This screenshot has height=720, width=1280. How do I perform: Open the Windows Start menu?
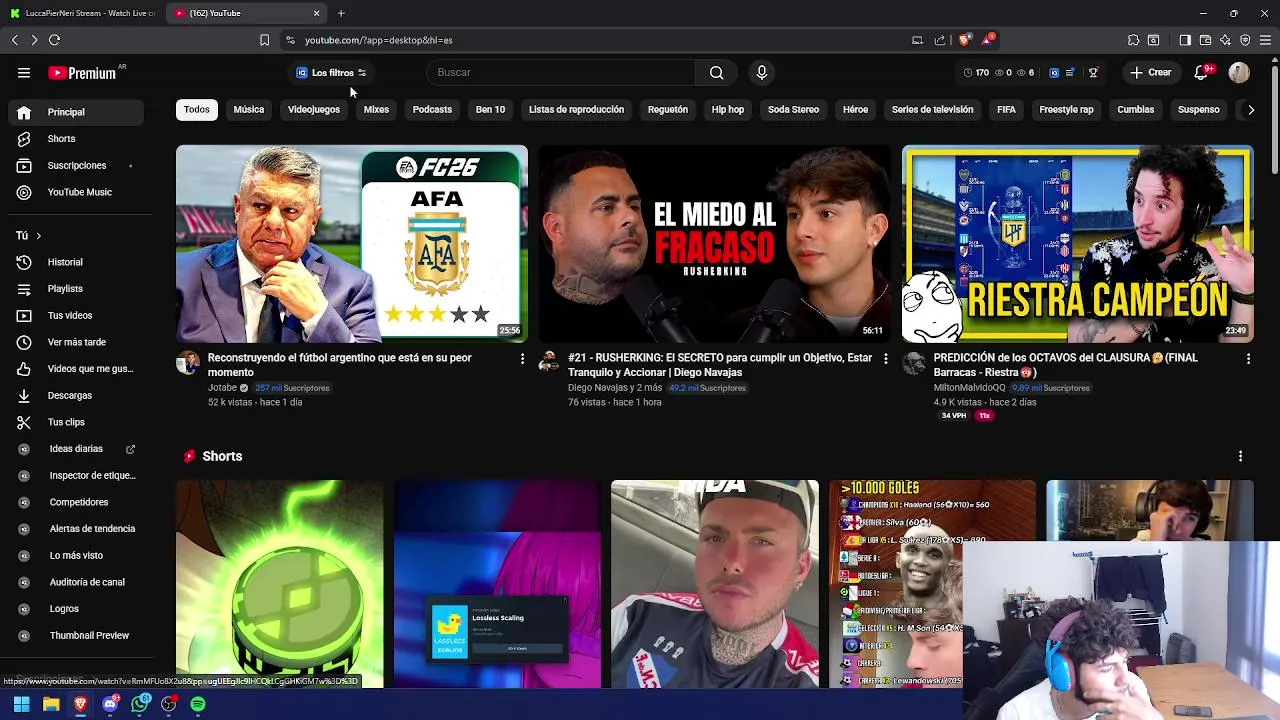(21, 705)
